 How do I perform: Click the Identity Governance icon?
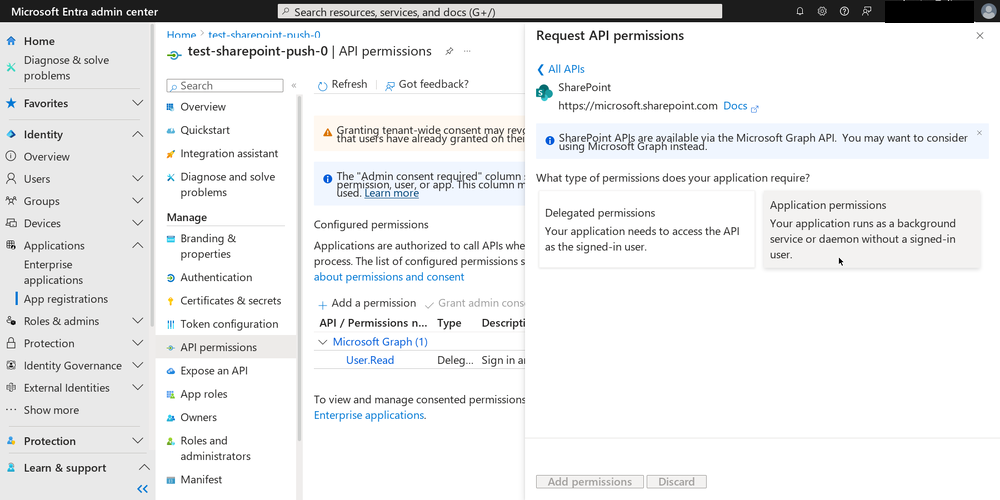(11, 365)
